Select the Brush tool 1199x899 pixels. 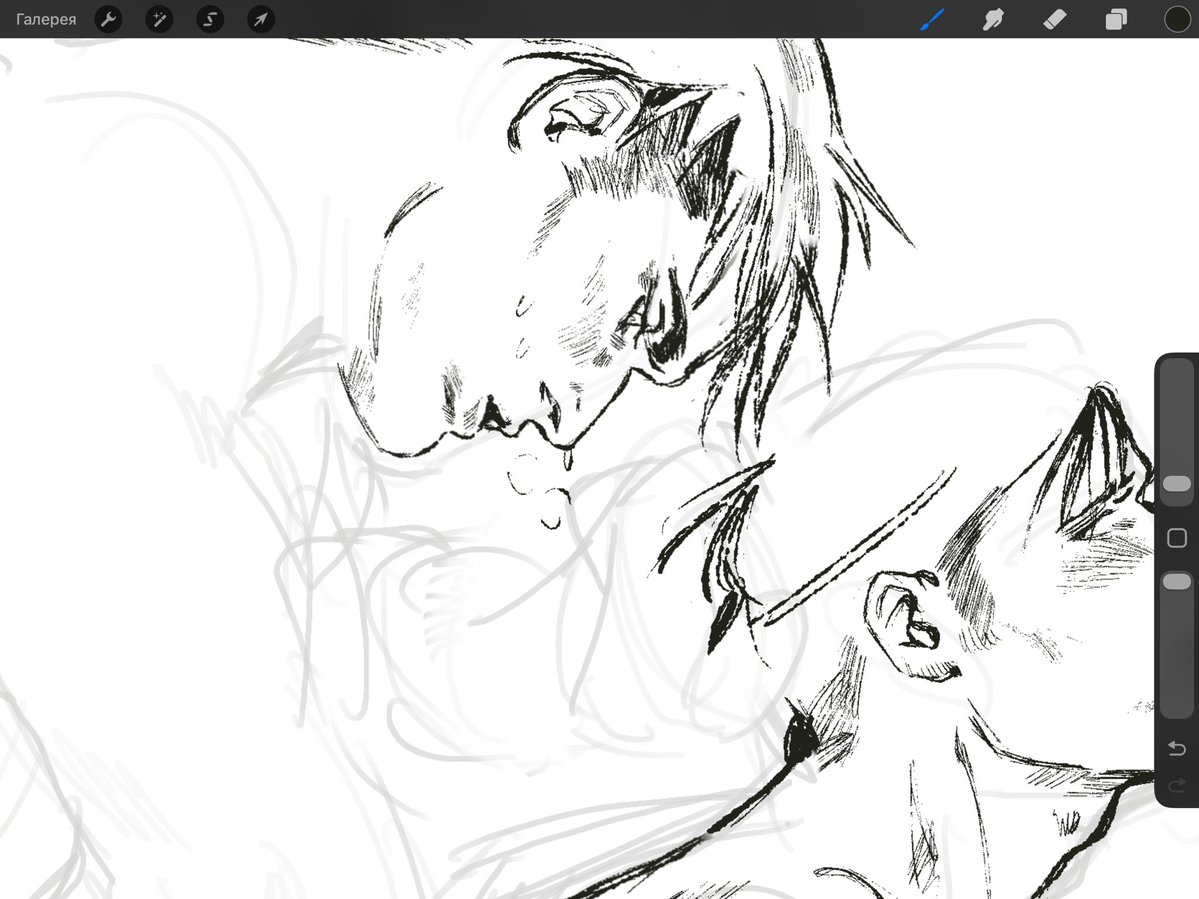(933, 19)
